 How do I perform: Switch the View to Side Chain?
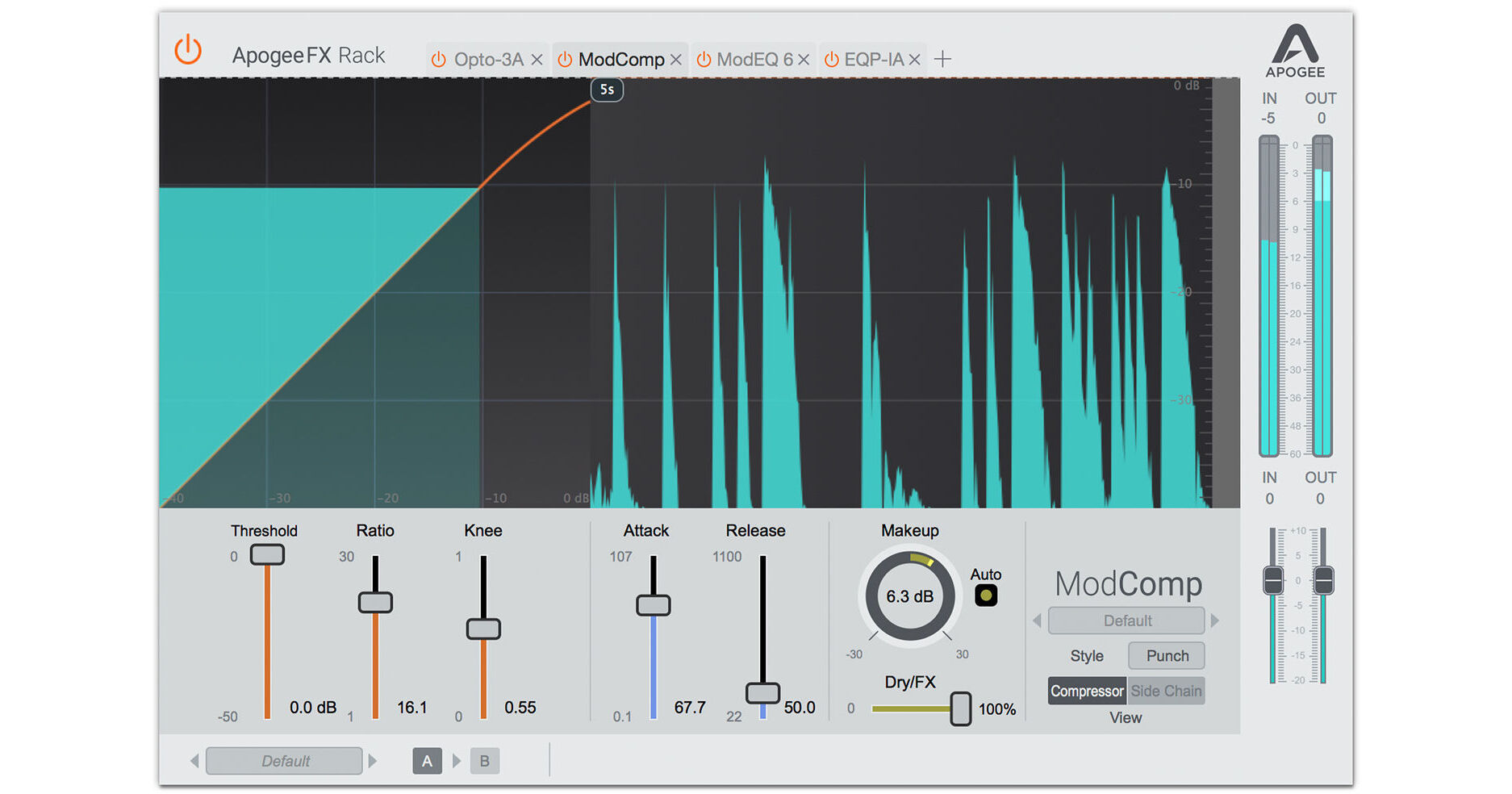click(1167, 691)
